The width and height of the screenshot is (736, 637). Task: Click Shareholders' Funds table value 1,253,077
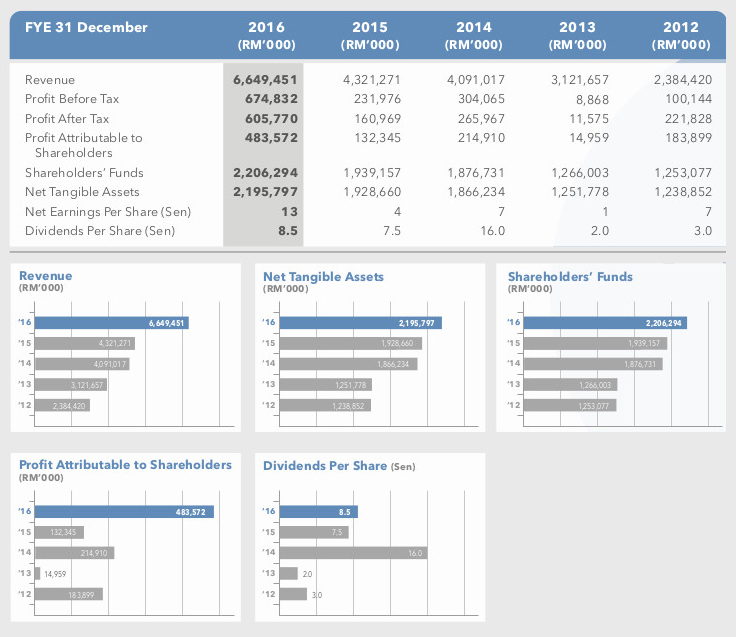(683, 173)
